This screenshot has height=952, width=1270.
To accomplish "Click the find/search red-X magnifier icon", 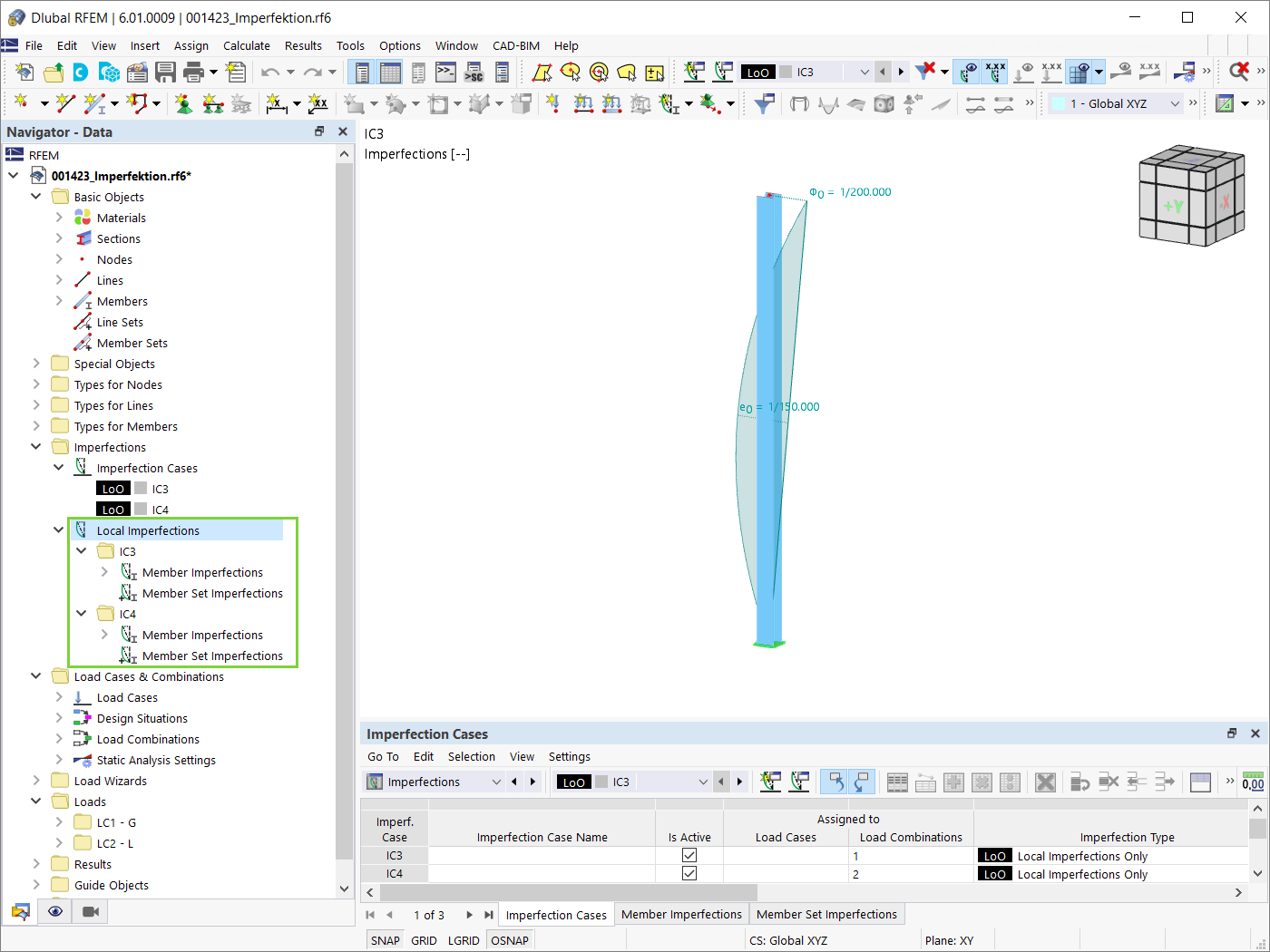I will (x=1239, y=72).
